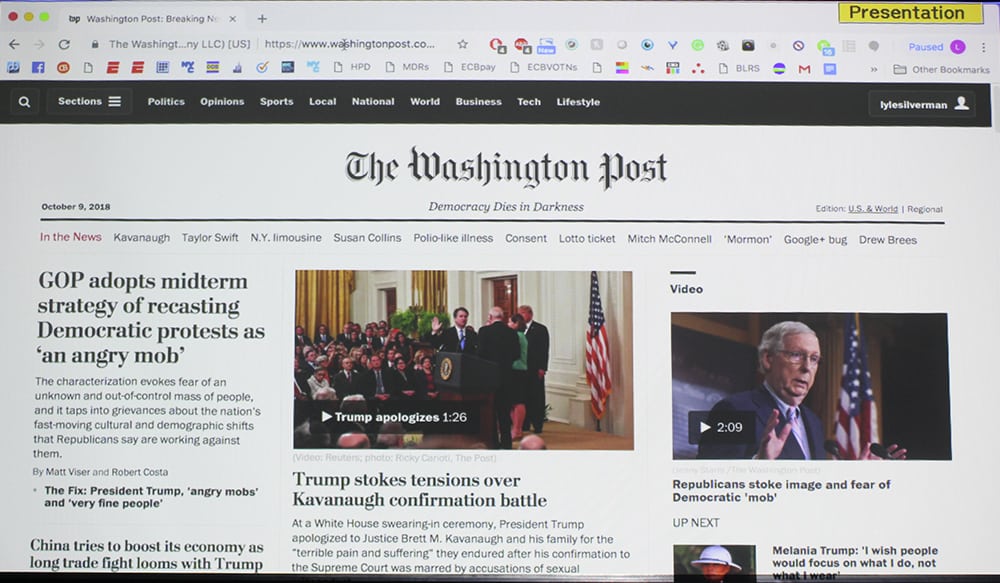This screenshot has width=1000, height=583.
Task: Open the ECBpay bookmark
Action: click(x=470, y=67)
